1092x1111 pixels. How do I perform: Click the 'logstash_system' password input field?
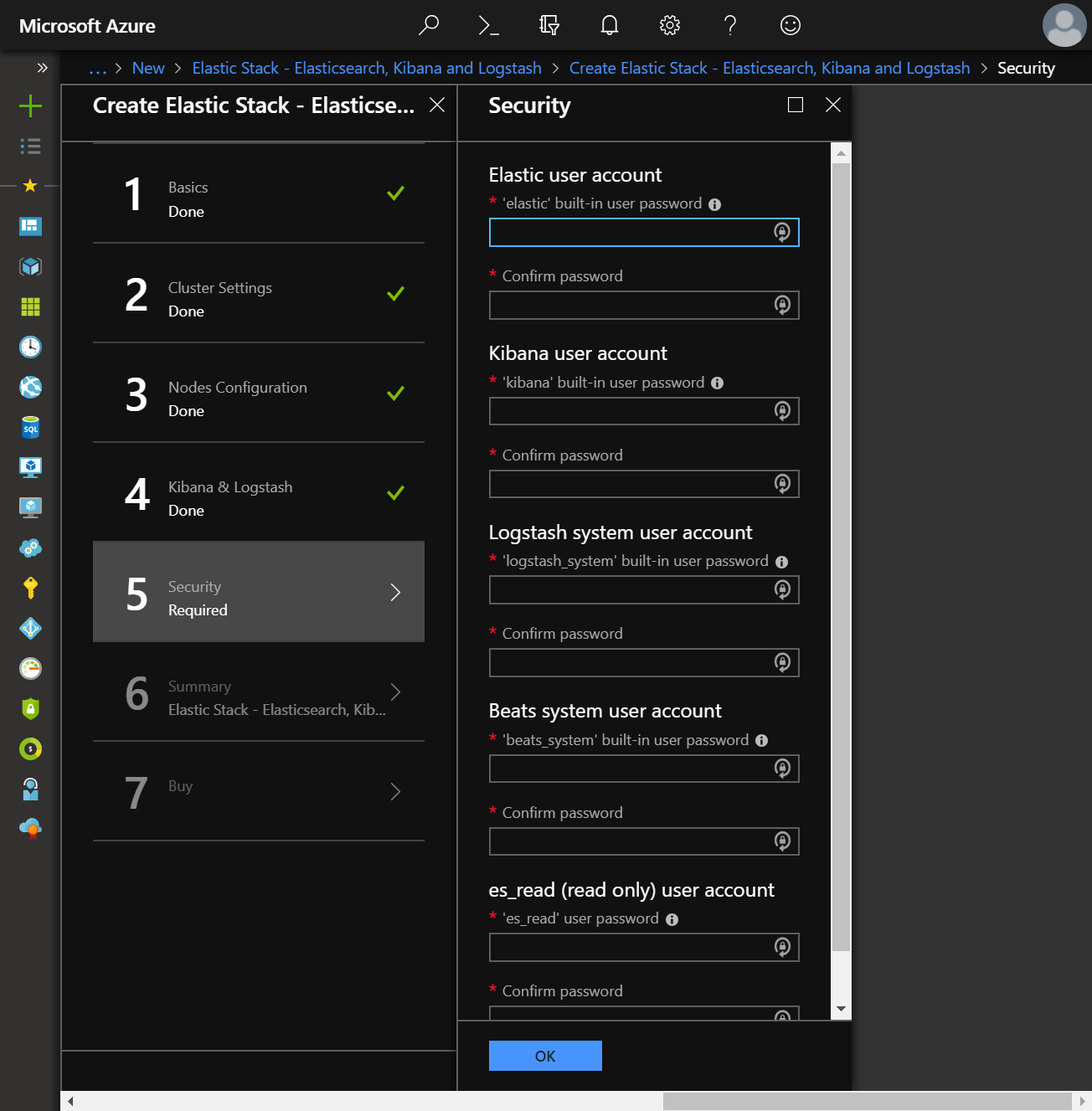(636, 589)
